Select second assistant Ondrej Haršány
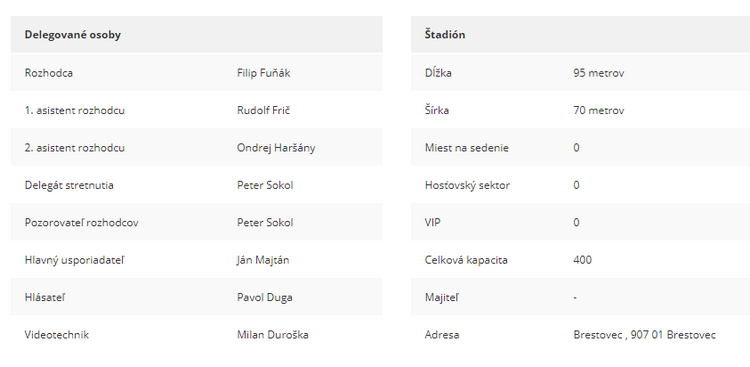The height and width of the screenshot is (367, 750). tap(276, 148)
